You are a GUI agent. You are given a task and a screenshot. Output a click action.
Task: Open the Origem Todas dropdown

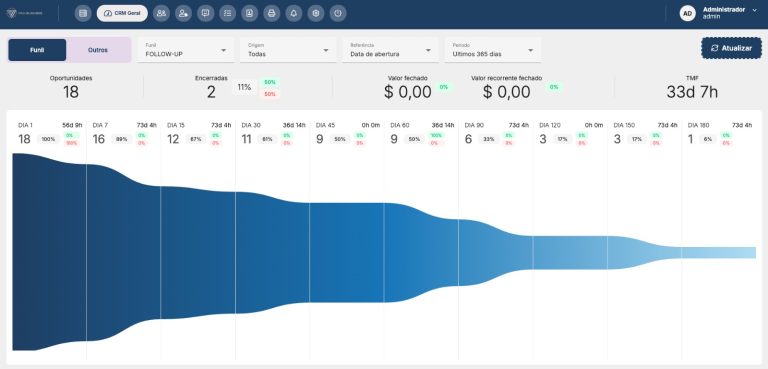click(288, 50)
